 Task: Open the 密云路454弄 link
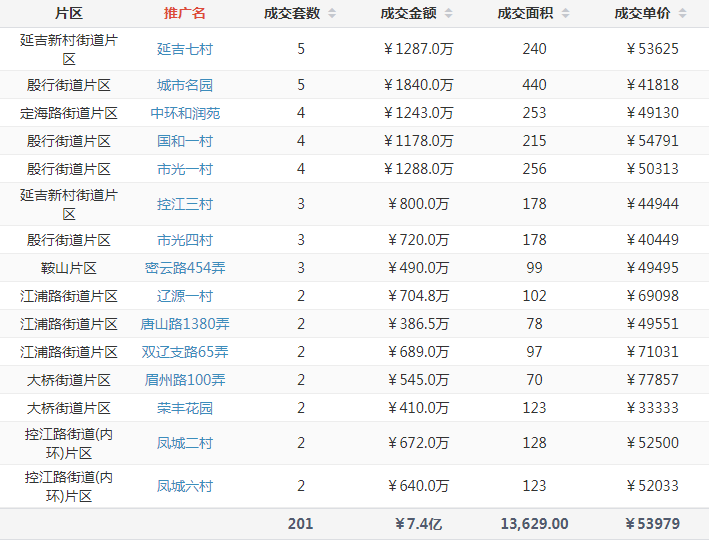[x=185, y=268]
